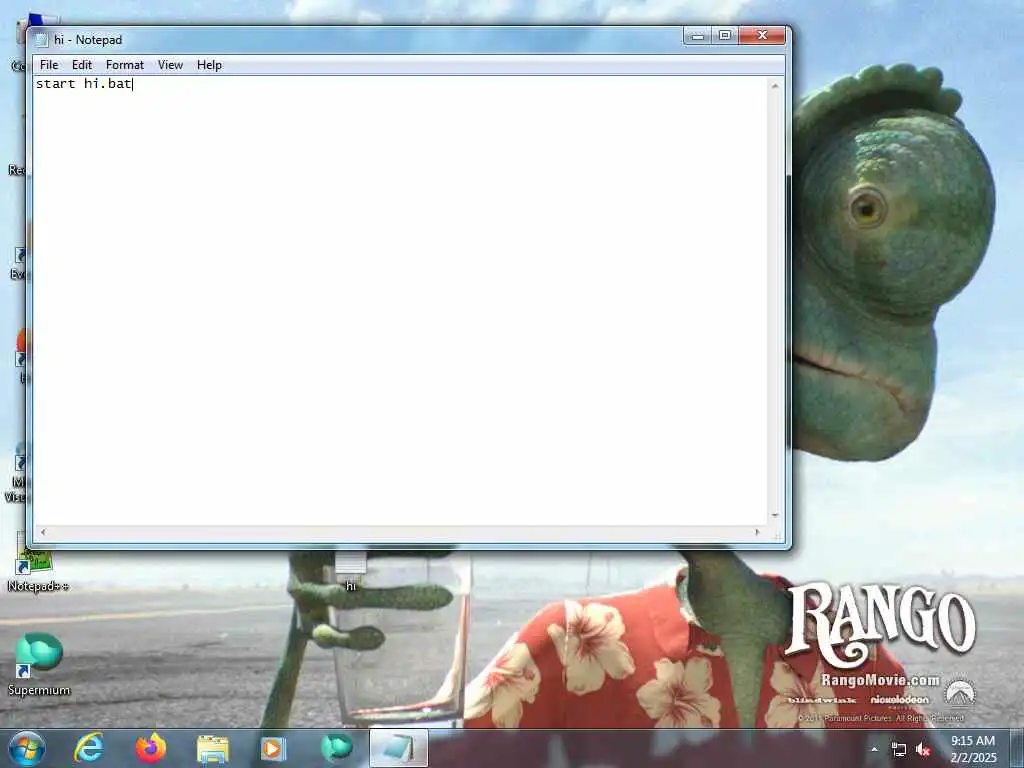
Task: Launch Internet Explorer from the taskbar
Action: pos(89,748)
